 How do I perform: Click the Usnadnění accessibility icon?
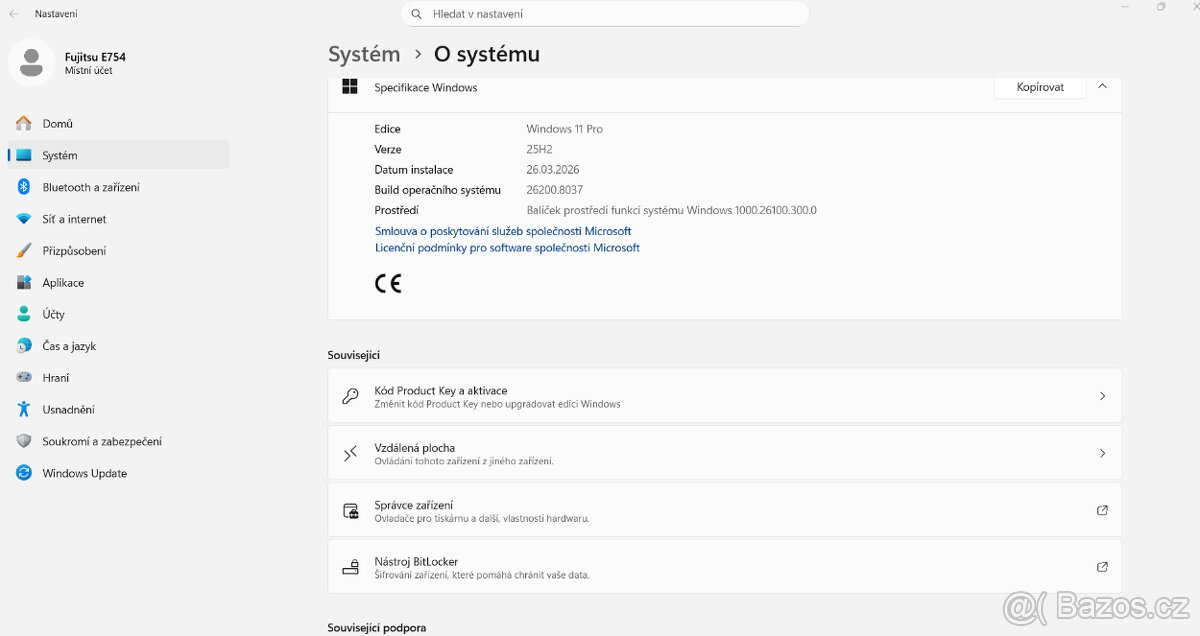tap(24, 409)
